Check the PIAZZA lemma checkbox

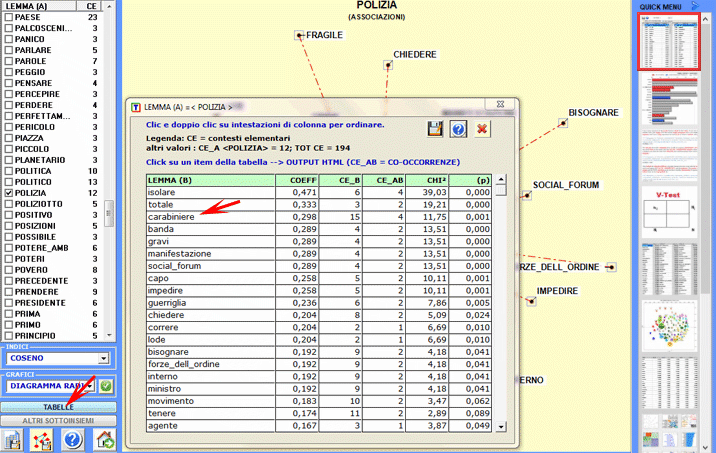point(9,138)
